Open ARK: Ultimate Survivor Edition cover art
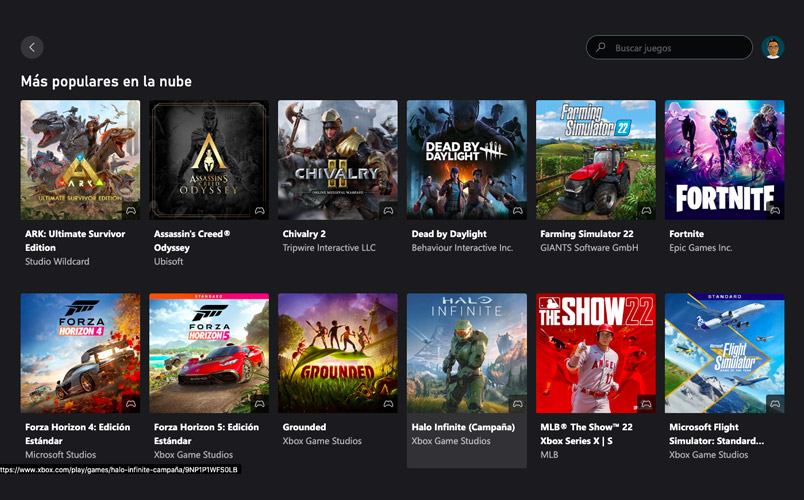Screen dimensions: 804x500 point(80,159)
